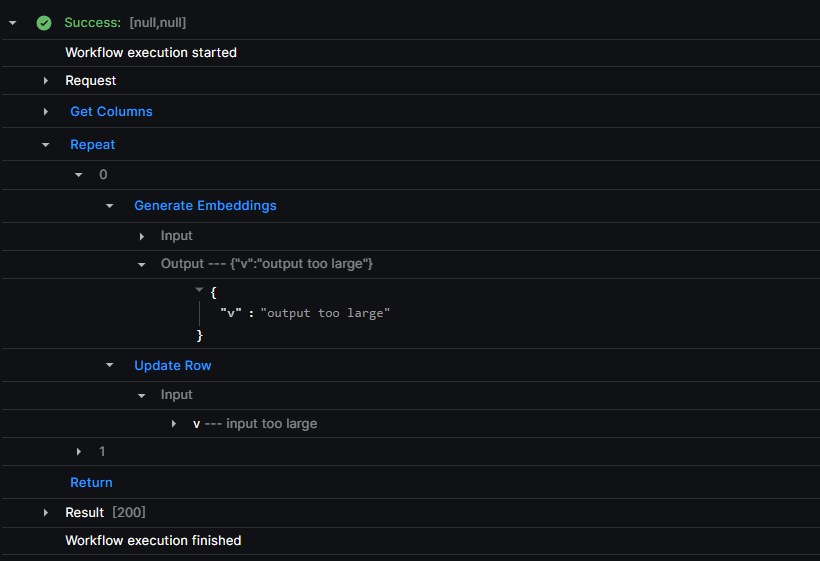The image size is (820, 561).
Task: Expand iteration 1 of Repeat
Action: (x=78, y=451)
